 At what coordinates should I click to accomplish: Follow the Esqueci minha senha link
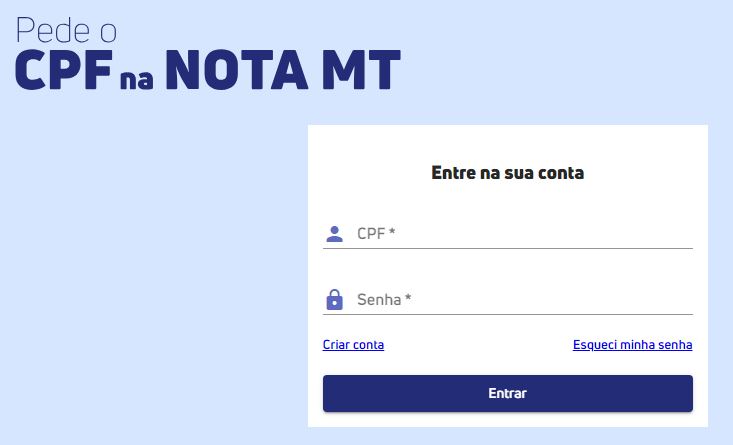[632, 345]
